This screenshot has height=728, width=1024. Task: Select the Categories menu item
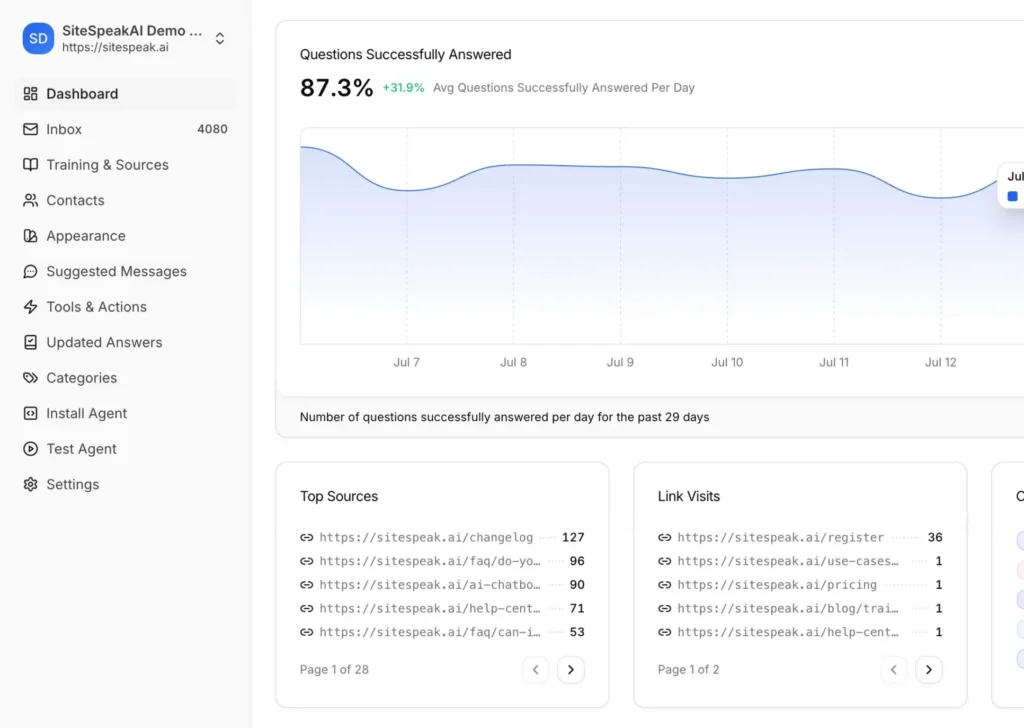tap(125, 378)
